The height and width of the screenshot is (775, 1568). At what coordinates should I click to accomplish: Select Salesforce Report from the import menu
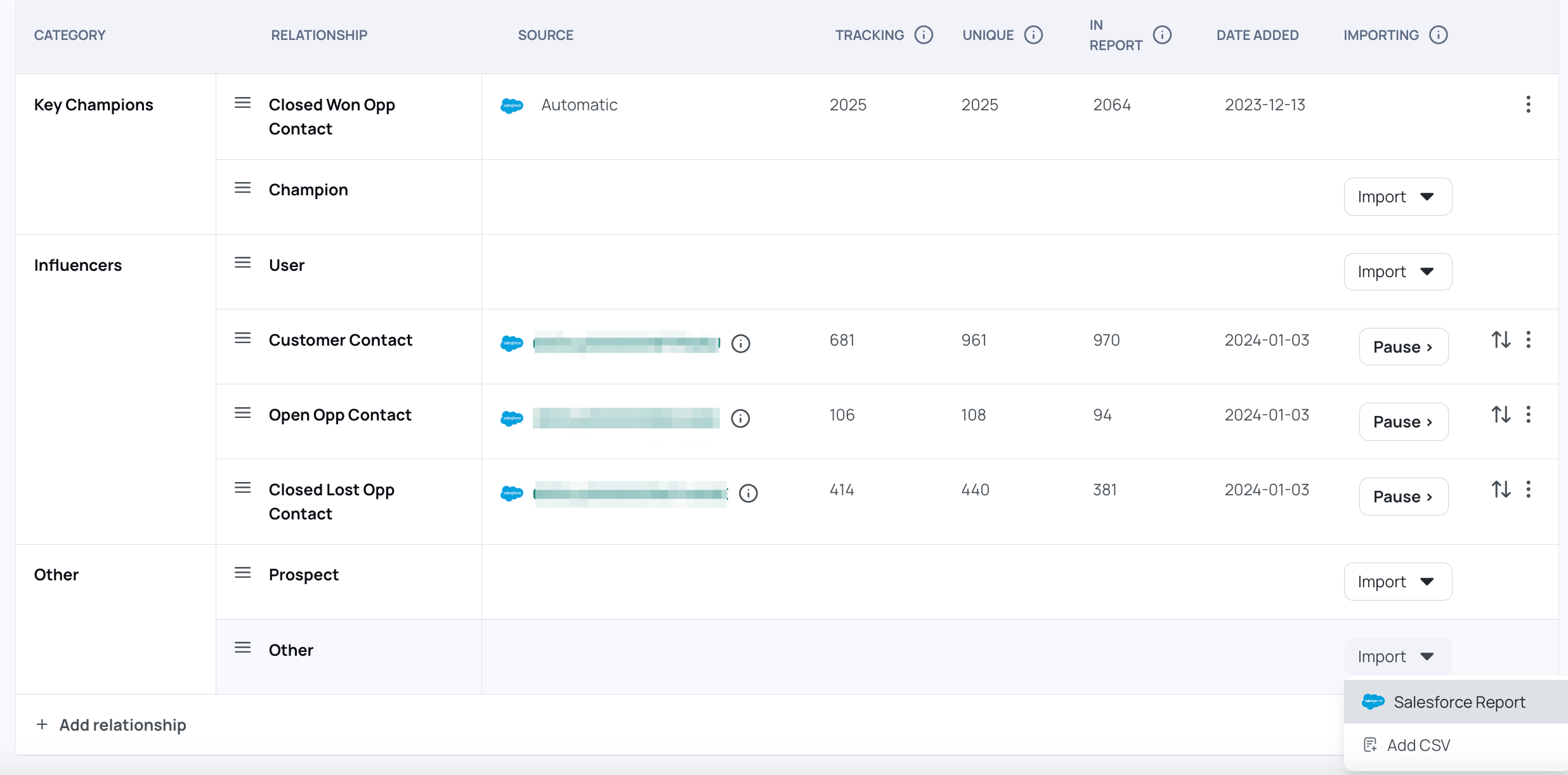pos(1459,702)
